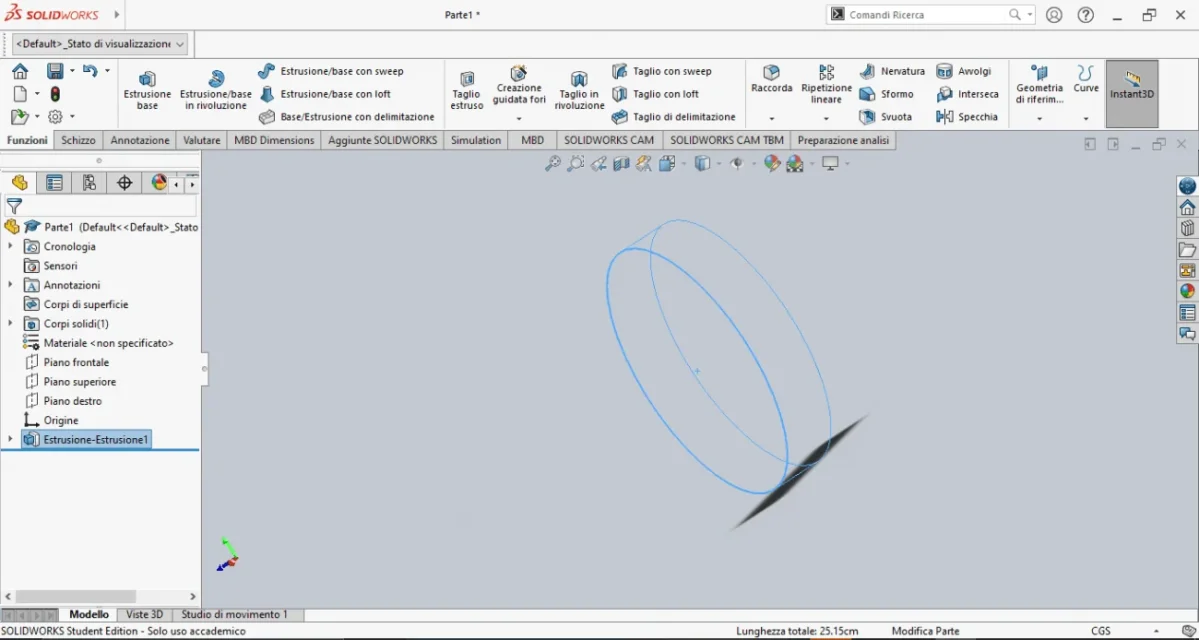
Task: Open dropdown arrow under Ripetizione lineare
Action: click(x=827, y=119)
